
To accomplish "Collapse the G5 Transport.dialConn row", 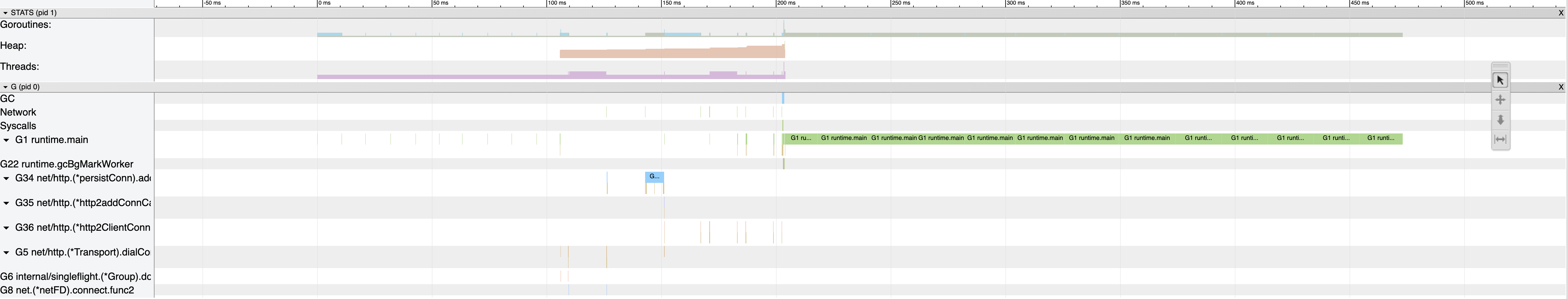I will click(6, 253).
